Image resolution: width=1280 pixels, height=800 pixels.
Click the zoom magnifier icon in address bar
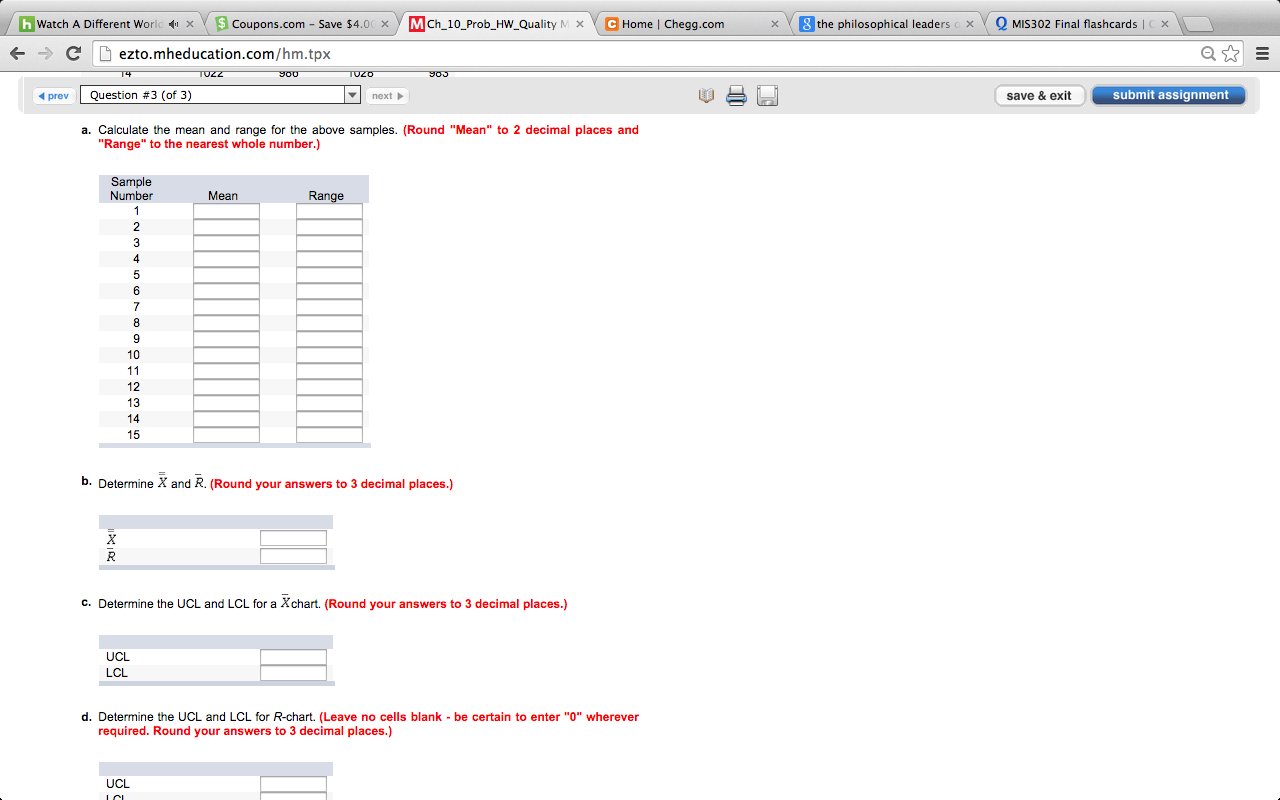pos(1209,54)
